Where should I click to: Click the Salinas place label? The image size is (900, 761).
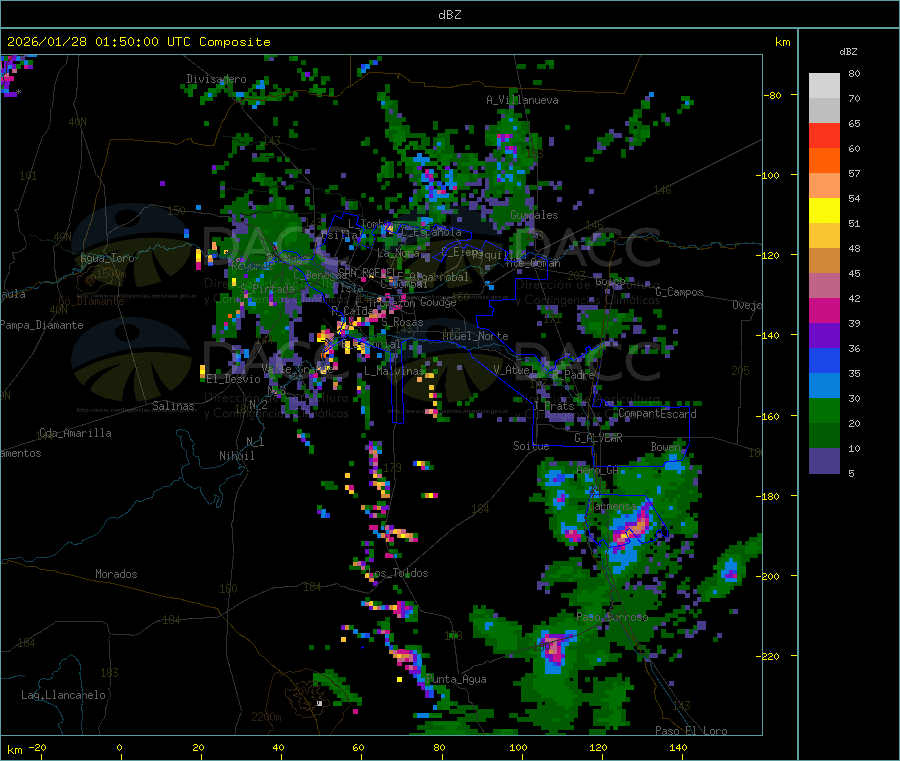coord(173,406)
